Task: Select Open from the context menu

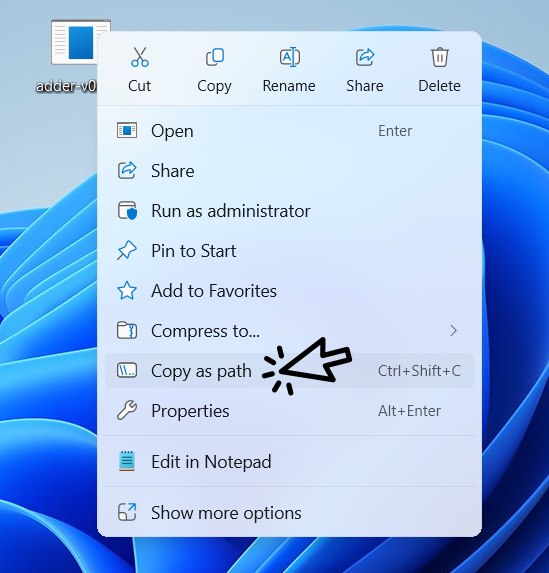Action: coord(289,131)
